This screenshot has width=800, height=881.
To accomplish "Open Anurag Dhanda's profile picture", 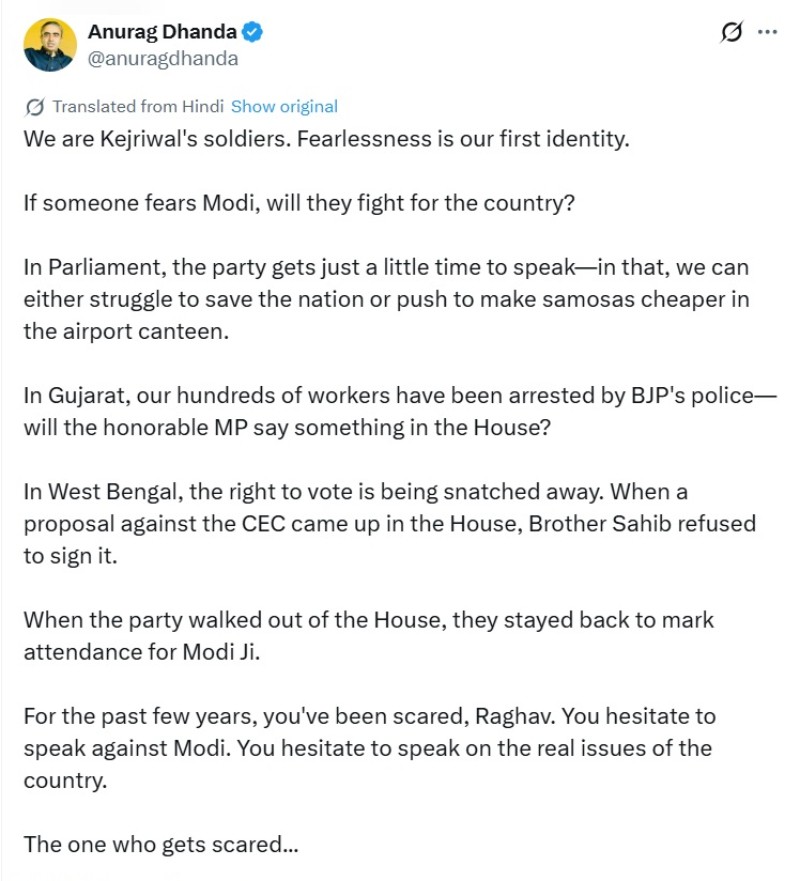I will pyautogui.click(x=50, y=45).
